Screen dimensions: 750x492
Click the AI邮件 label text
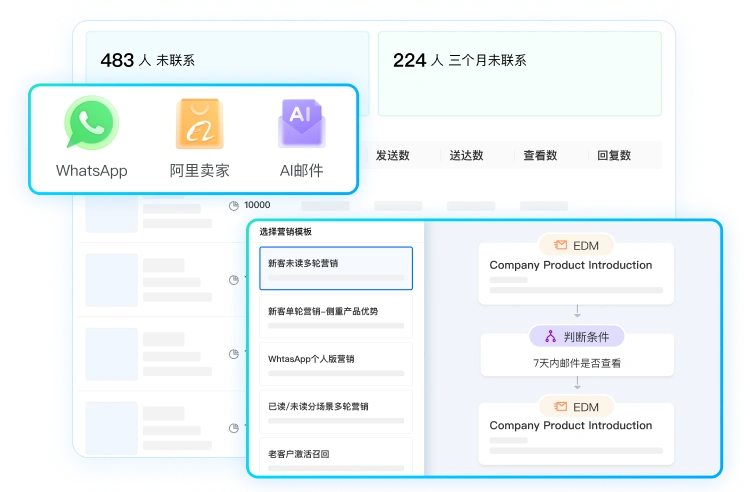pos(301,170)
